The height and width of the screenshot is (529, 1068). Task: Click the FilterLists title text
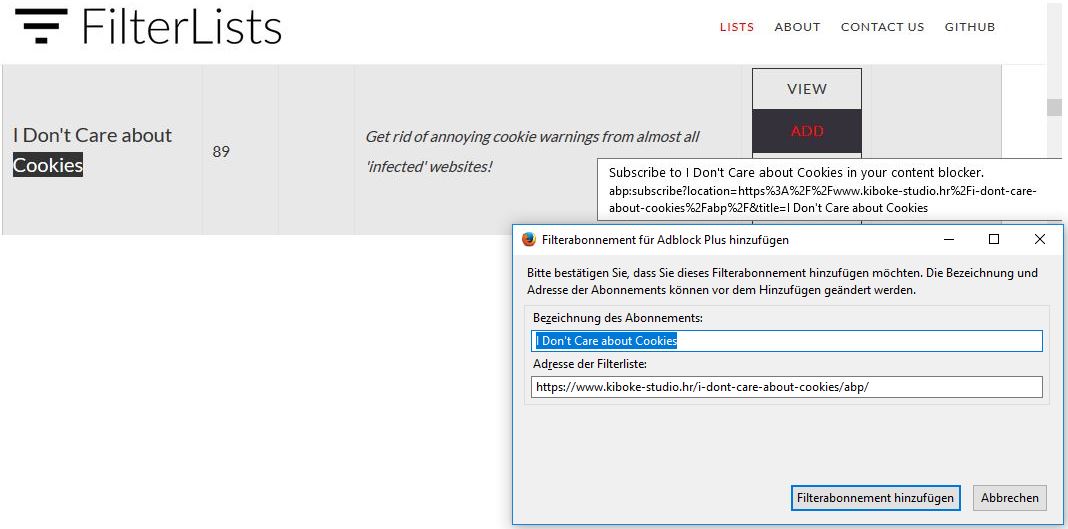182,27
